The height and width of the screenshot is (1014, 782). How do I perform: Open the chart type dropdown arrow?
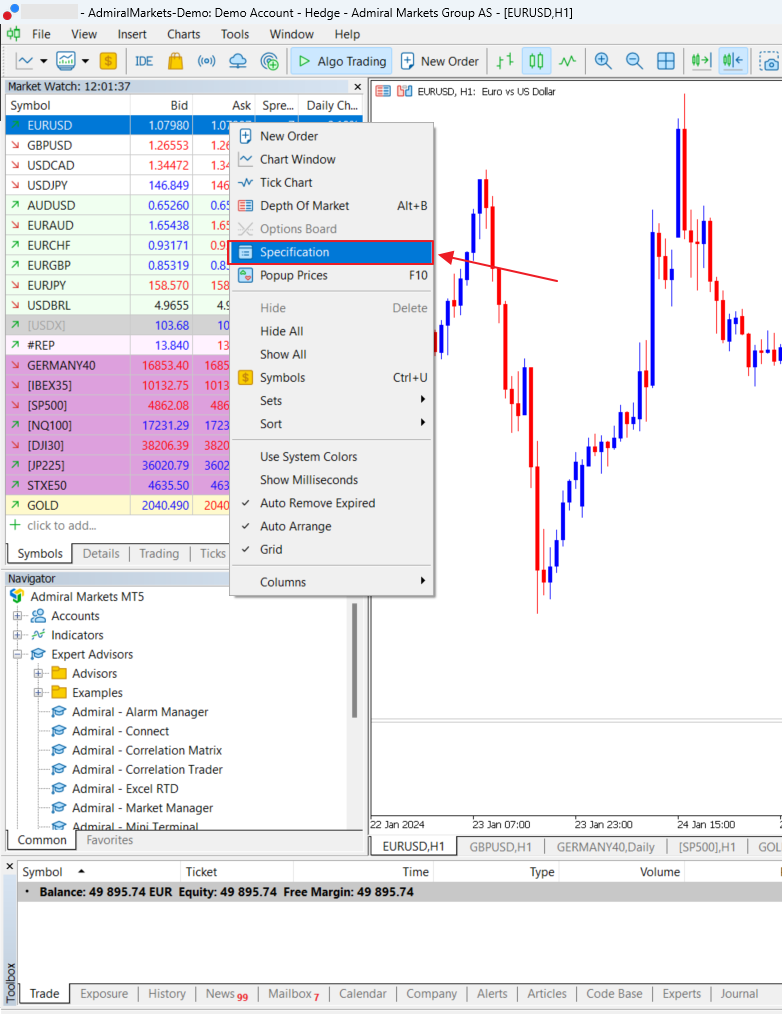pos(43,61)
